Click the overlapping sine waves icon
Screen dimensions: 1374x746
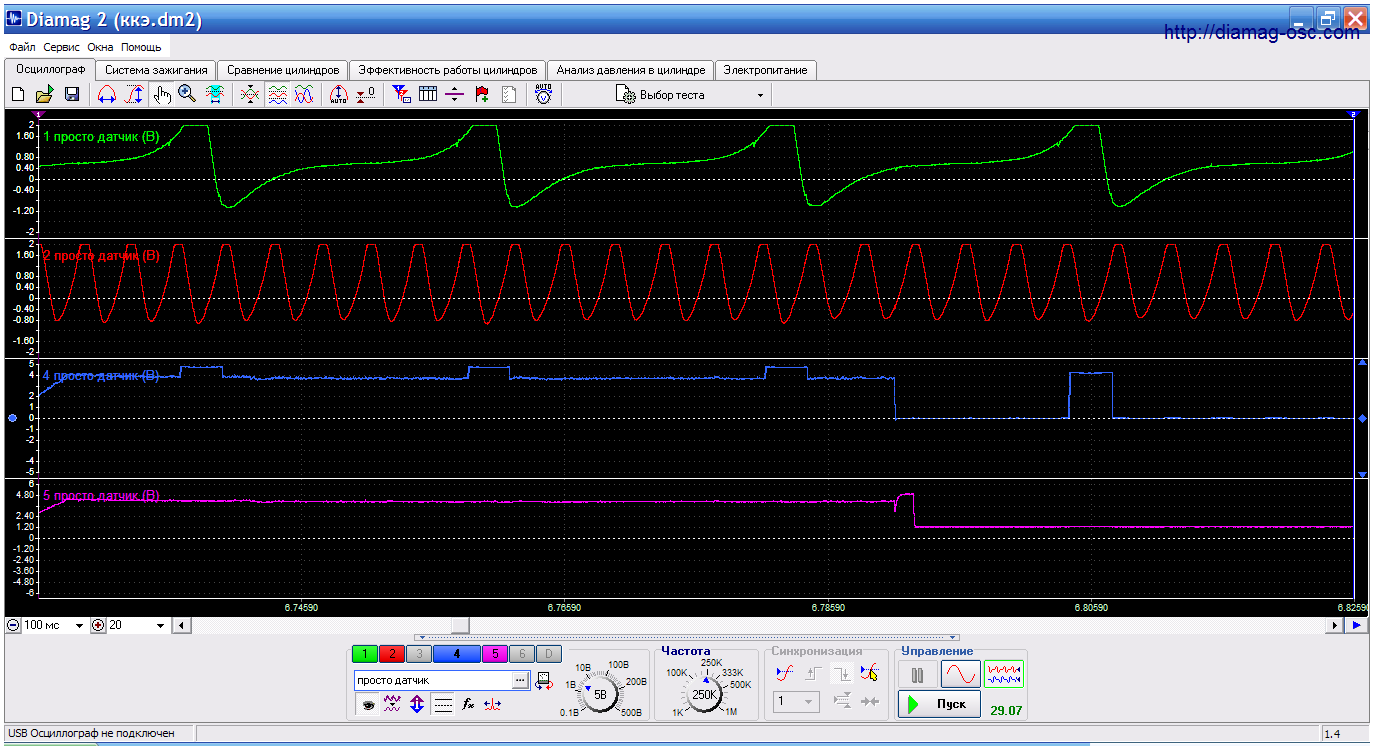pyautogui.click(x=305, y=95)
